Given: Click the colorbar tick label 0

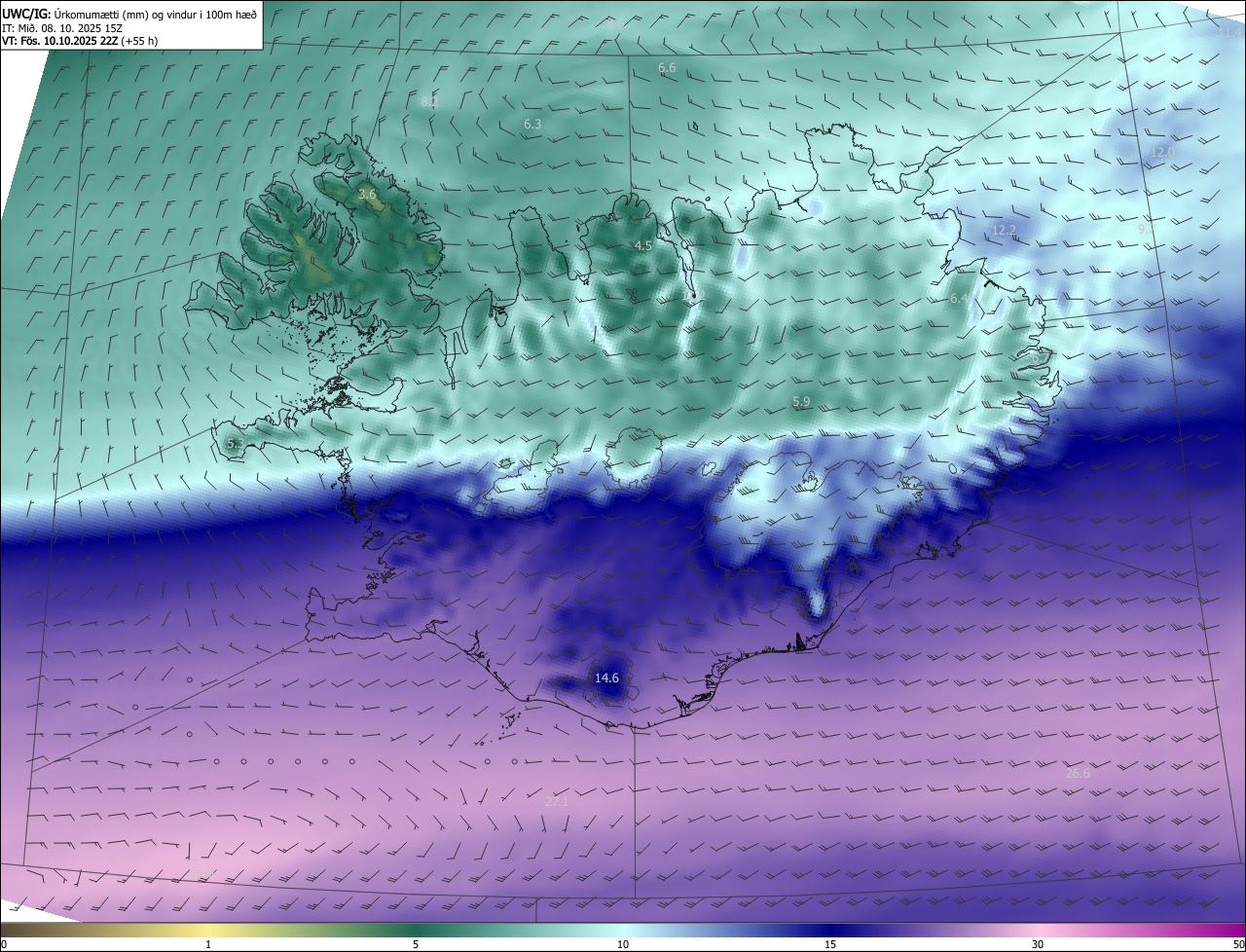Looking at the screenshot, I should [4, 945].
